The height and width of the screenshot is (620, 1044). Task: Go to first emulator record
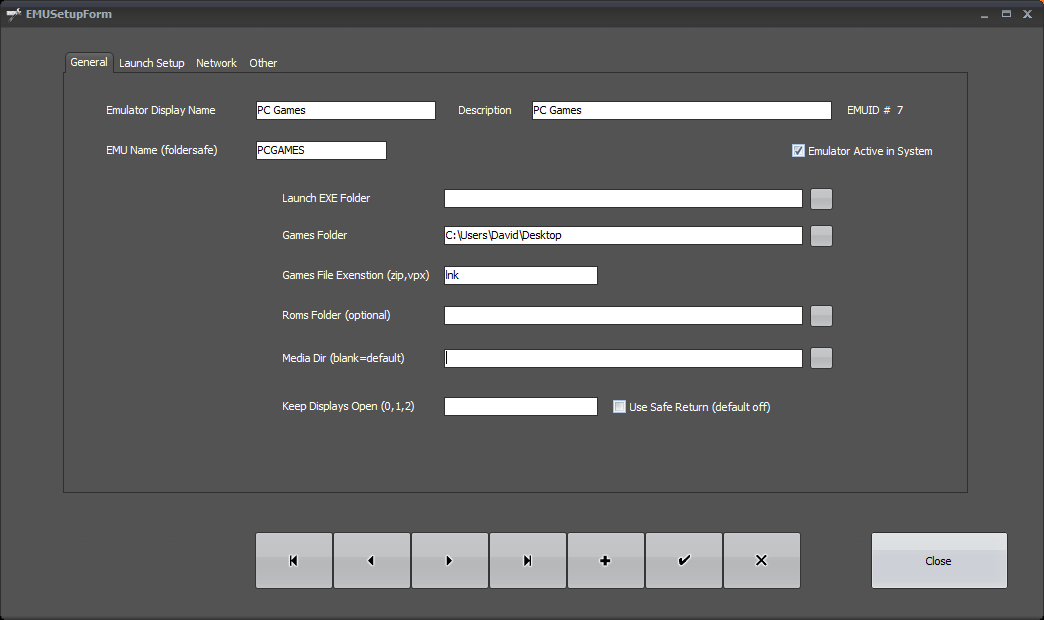click(x=293, y=560)
